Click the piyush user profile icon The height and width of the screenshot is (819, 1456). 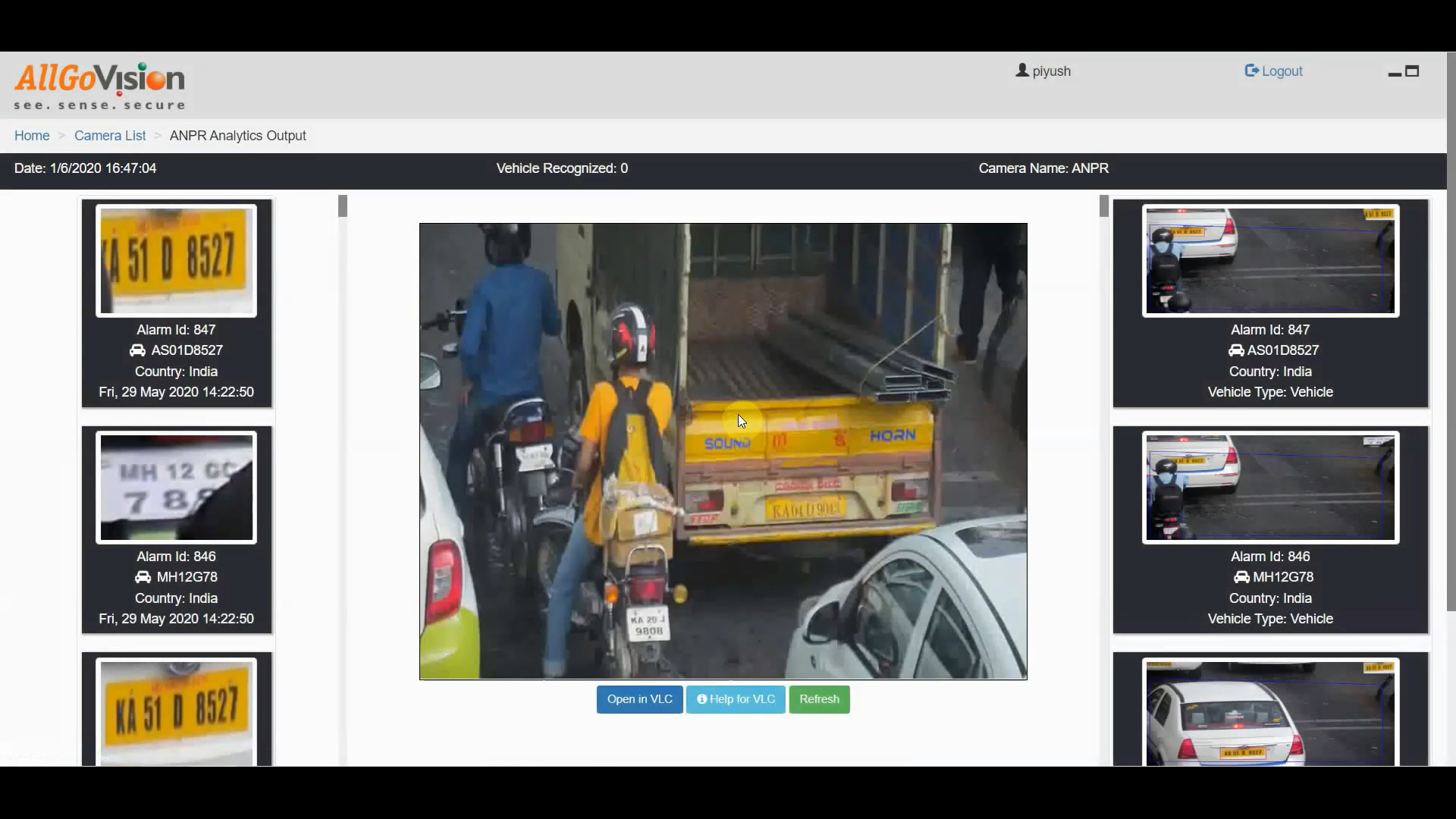tap(1022, 71)
